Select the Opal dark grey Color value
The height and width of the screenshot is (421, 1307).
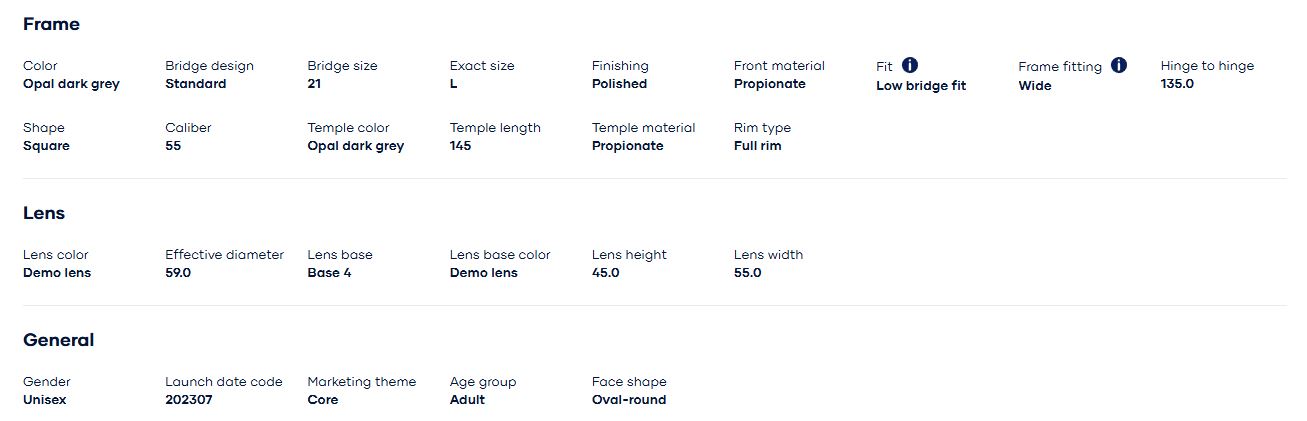coord(71,84)
